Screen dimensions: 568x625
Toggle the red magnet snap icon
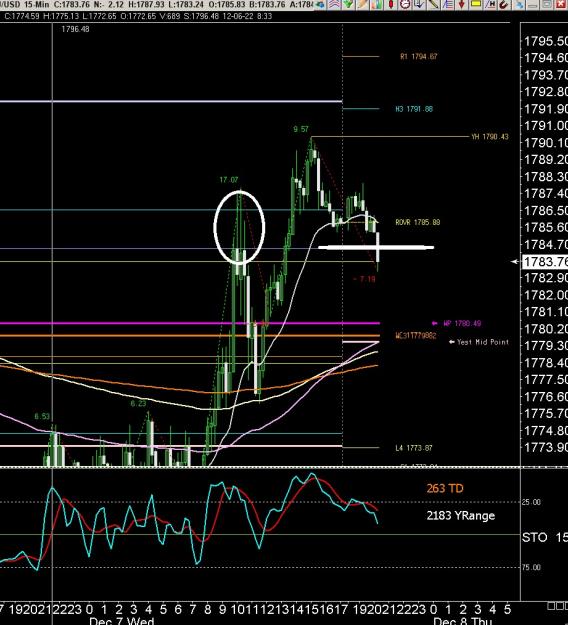pyautogui.click(x=504, y=4)
